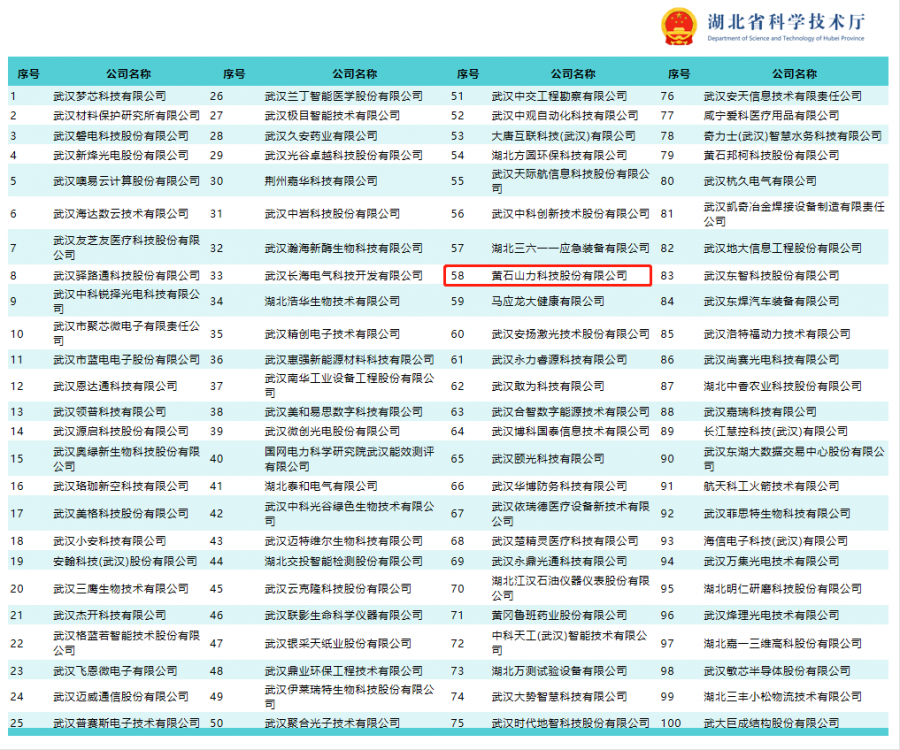Click the cell 武汉迈威通信股份有限公司
The image size is (900, 750).
coord(121,697)
